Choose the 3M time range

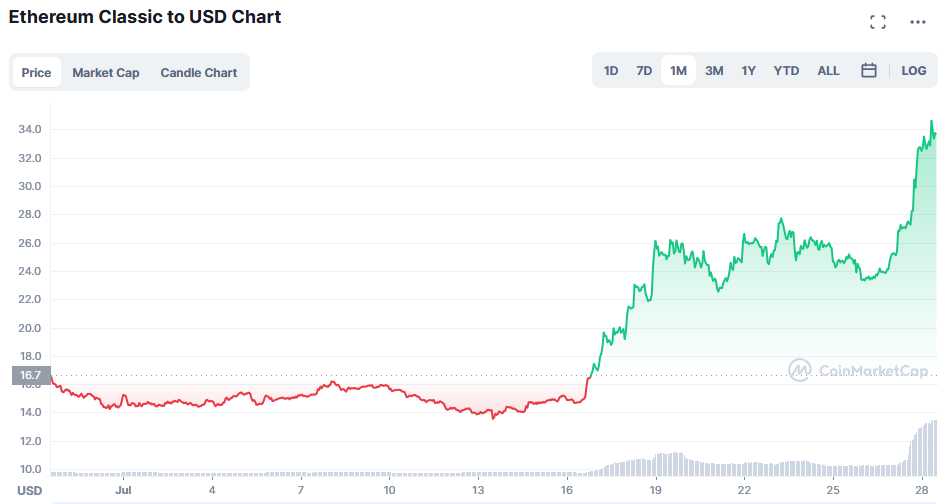714,71
